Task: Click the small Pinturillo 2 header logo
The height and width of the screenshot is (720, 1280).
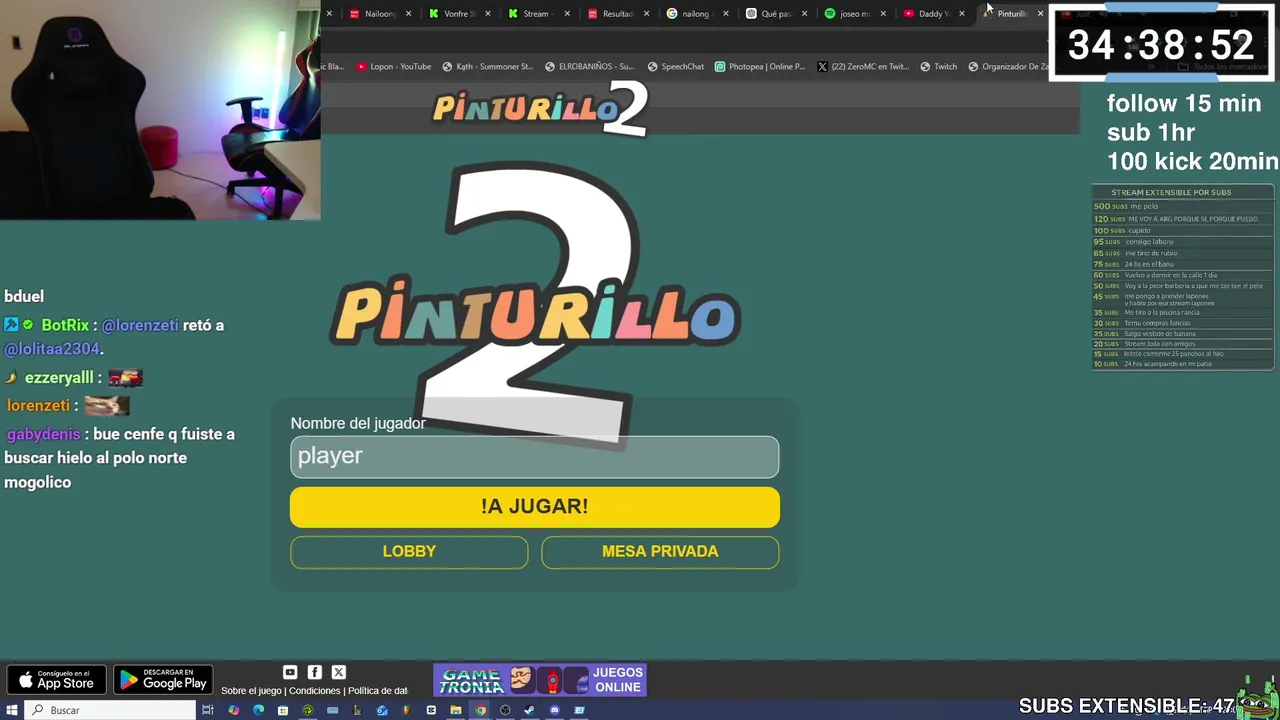Action: [540, 108]
